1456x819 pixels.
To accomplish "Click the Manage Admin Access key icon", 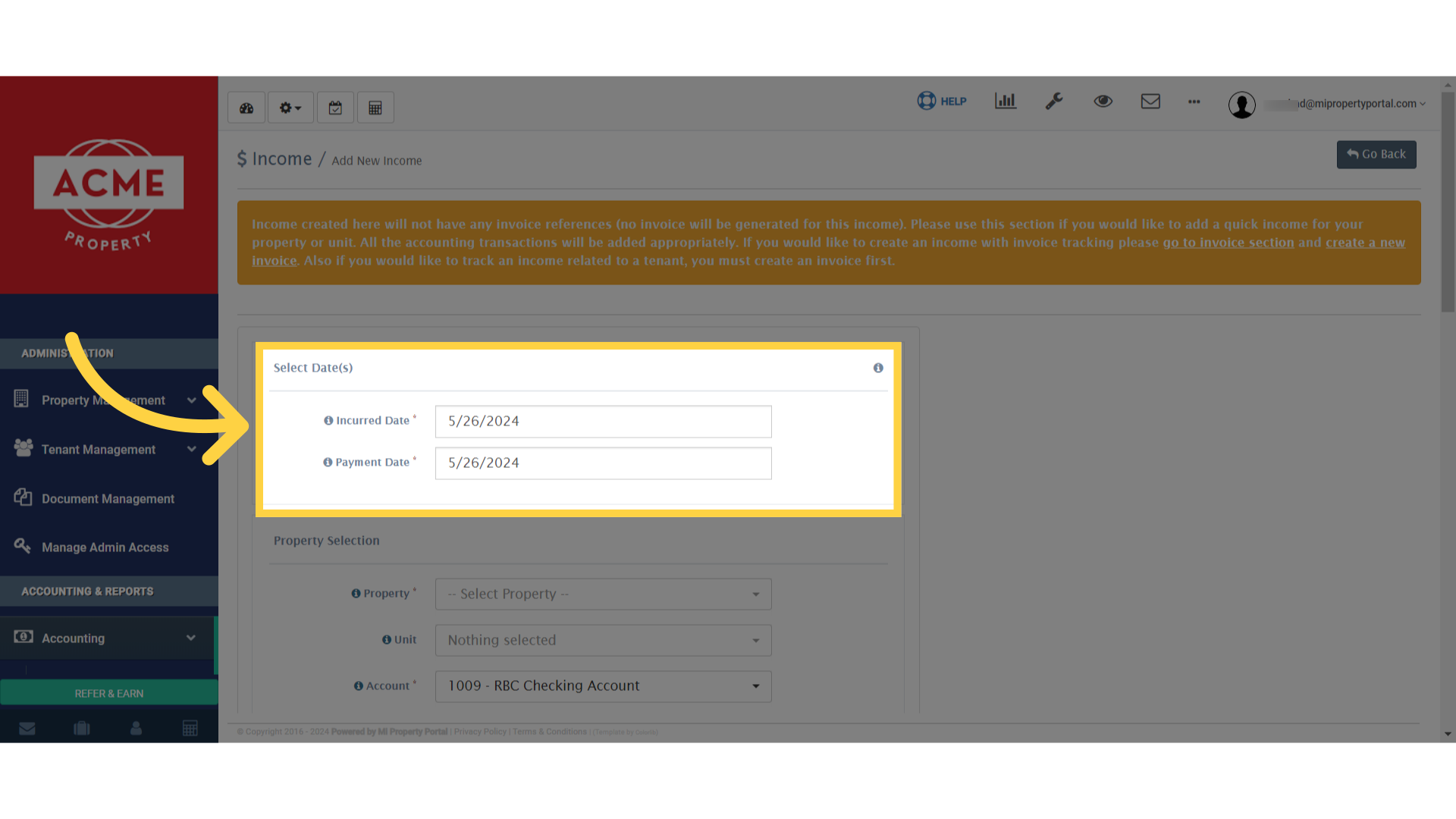I will click(22, 545).
